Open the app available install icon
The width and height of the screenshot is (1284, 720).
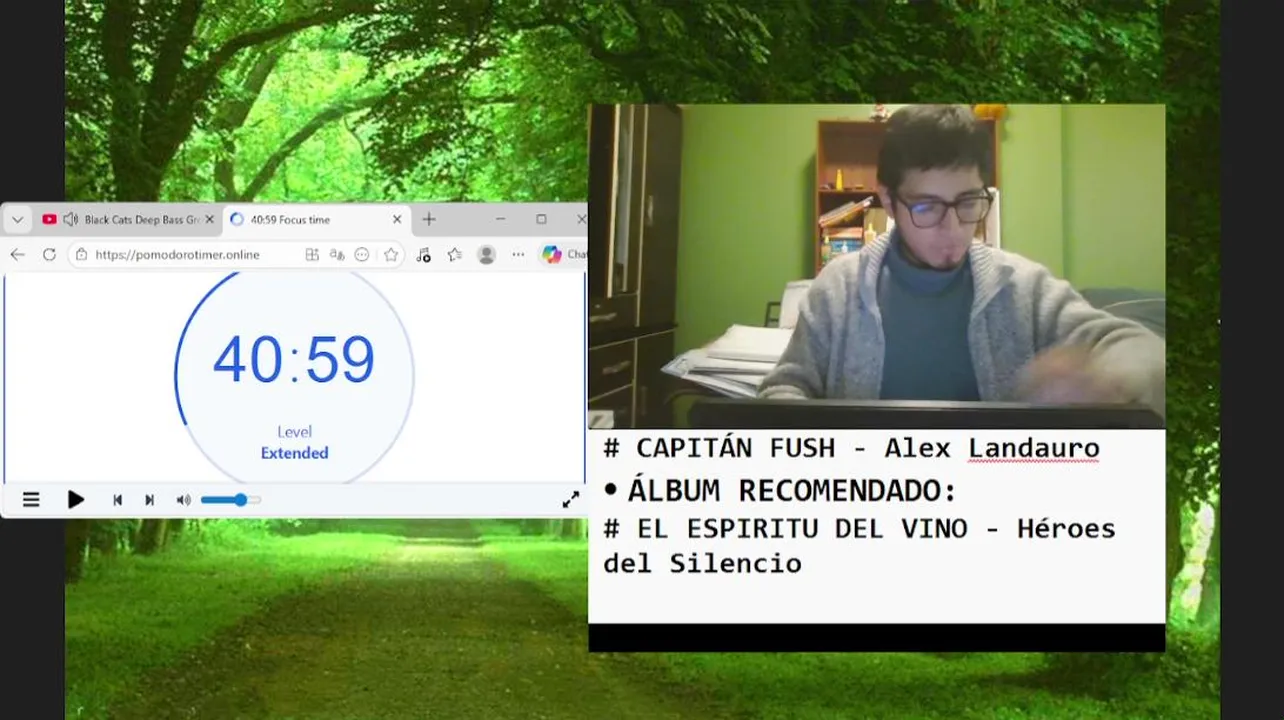tap(312, 255)
